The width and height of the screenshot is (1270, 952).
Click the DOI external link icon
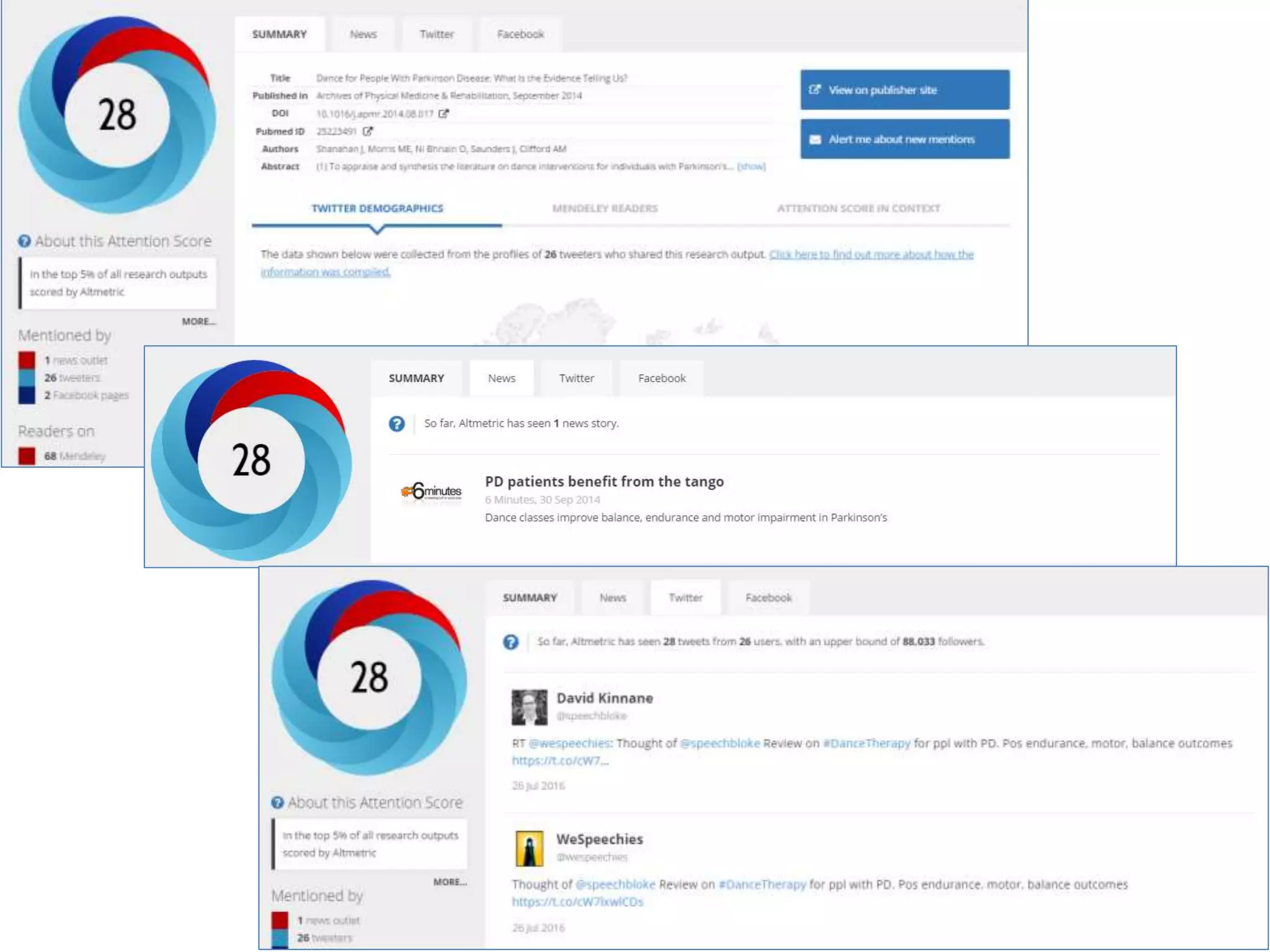443,113
